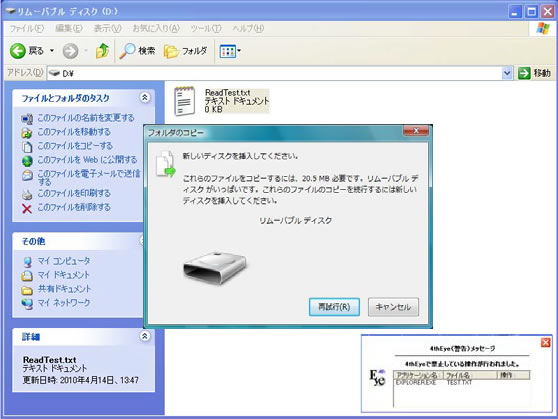
Task: Open the address bar dropdown arrow
Action: tap(507, 73)
